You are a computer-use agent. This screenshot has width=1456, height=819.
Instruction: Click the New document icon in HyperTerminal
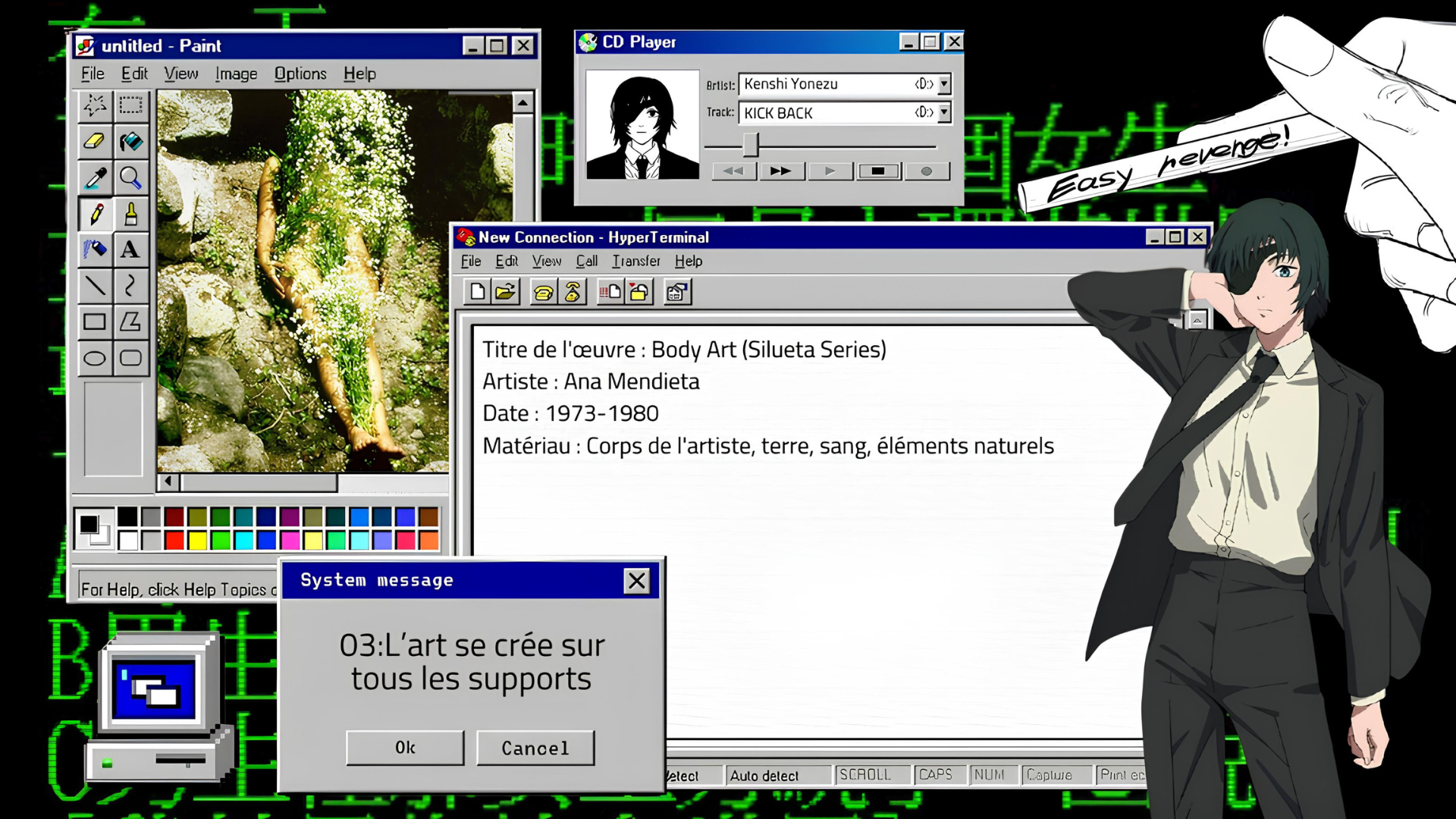pyautogui.click(x=477, y=292)
